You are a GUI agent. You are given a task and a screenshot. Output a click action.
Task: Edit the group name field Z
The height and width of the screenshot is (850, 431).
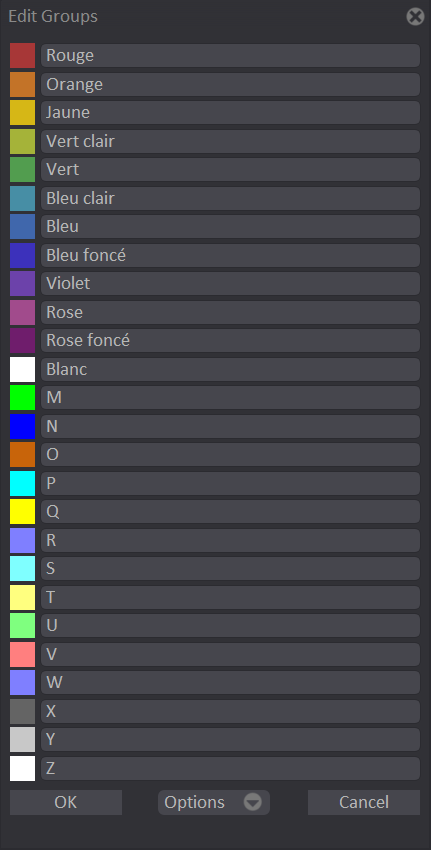230,768
